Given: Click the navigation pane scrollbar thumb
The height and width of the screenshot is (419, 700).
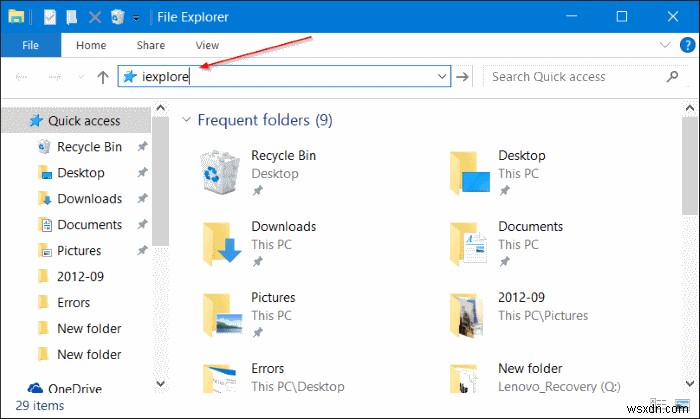Looking at the screenshot, I should click(x=161, y=181).
